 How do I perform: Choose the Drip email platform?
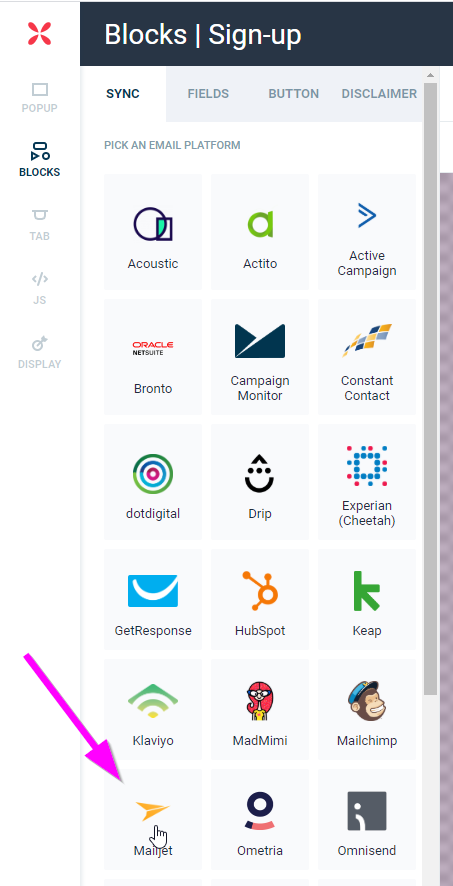click(260, 482)
